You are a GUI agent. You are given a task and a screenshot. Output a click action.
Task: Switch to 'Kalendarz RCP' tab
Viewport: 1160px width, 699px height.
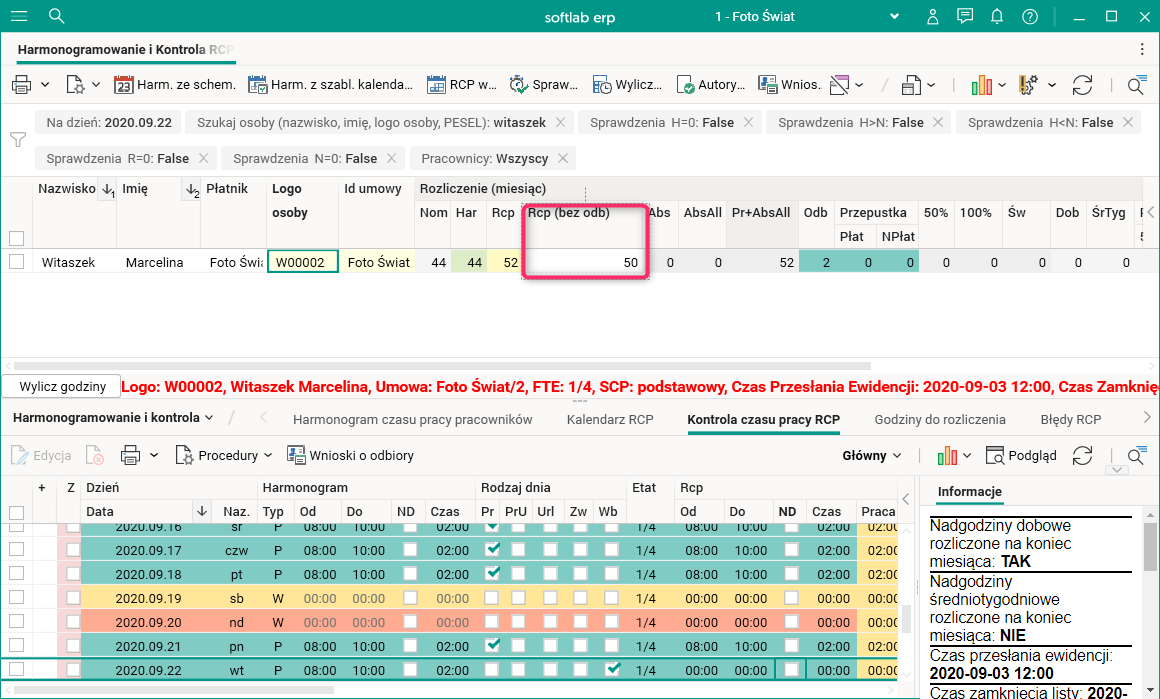(609, 420)
